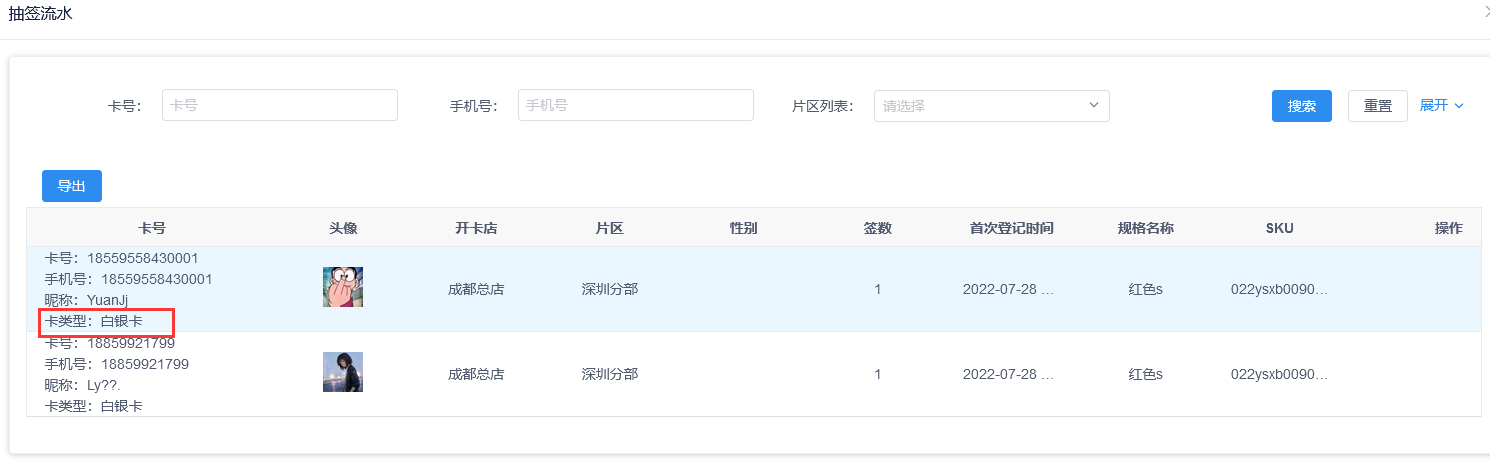Click the 手机号 search input field
Image resolution: width=1490 pixels, height=473 pixels.
click(635, 105)
